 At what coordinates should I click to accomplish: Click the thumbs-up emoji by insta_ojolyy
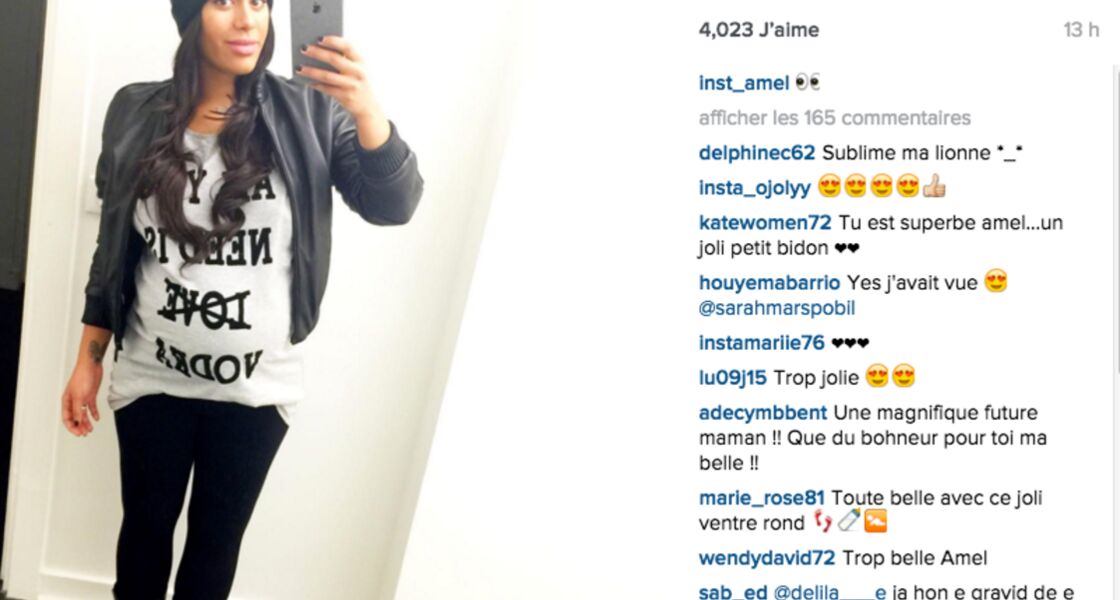click(x=934, y=187)
